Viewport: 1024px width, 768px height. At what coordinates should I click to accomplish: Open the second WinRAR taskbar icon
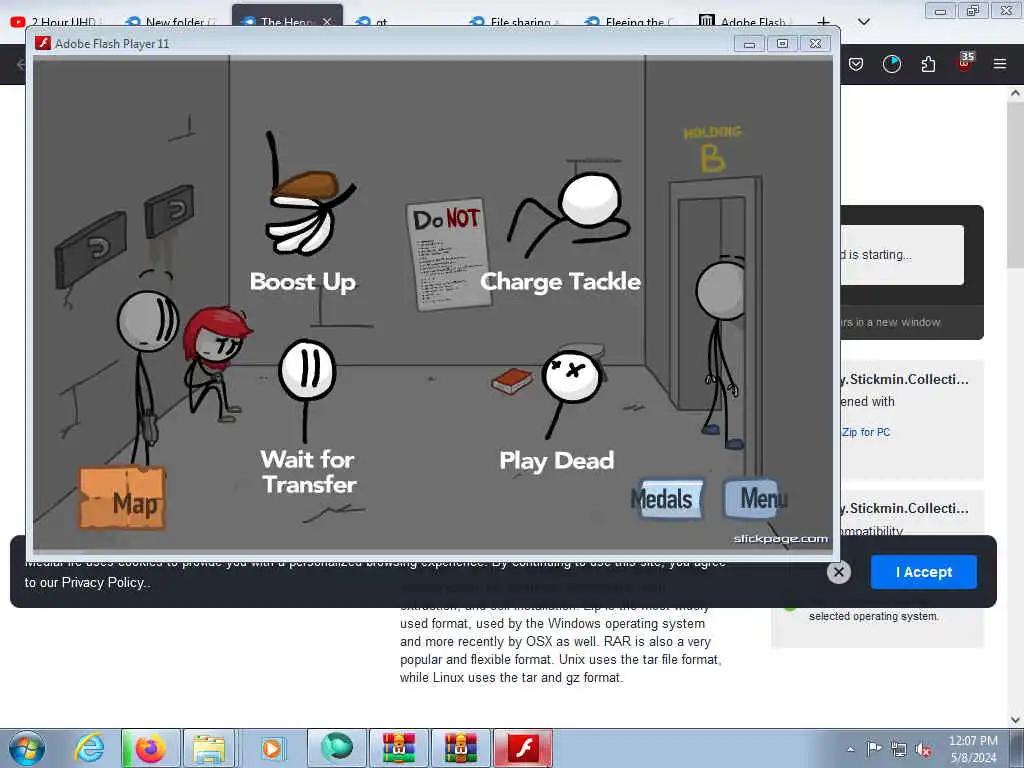(460, 748)
